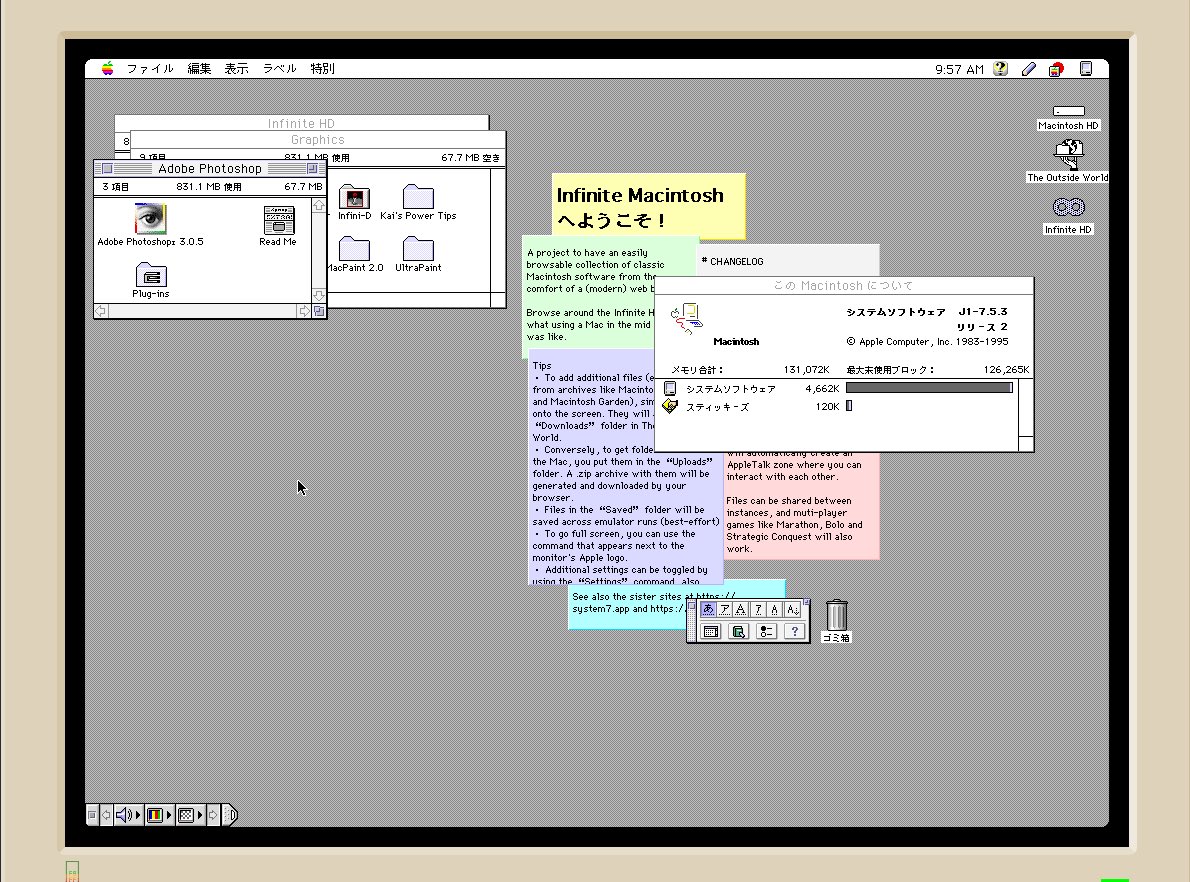Select the A-with-down-arrow input mode button

click(792, 609)
